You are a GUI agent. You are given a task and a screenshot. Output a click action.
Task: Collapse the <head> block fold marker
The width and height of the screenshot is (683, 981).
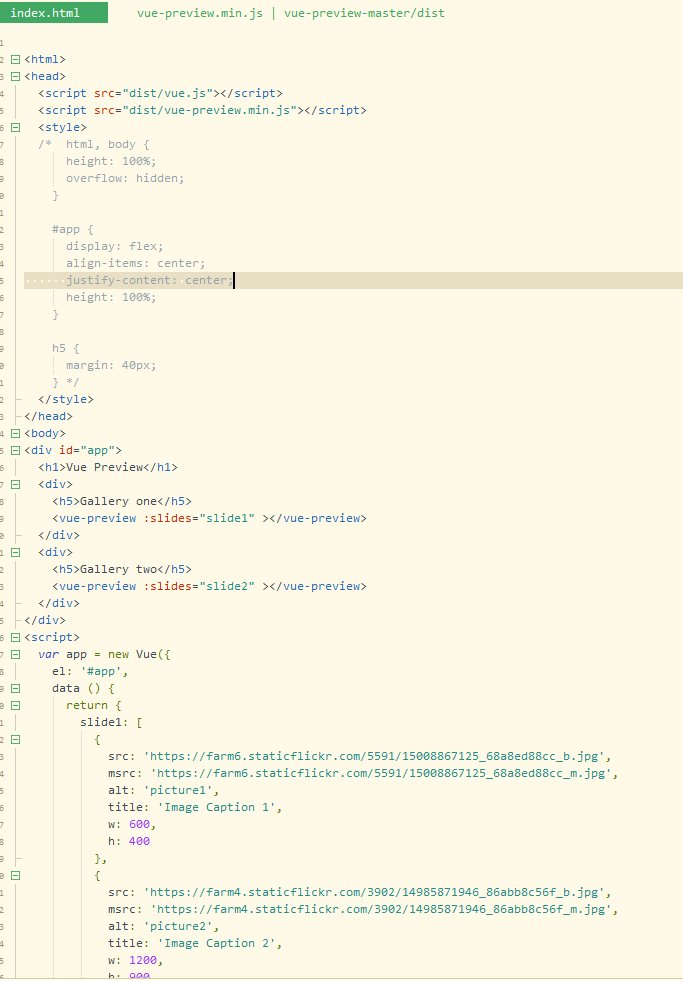tap(16, 76)
